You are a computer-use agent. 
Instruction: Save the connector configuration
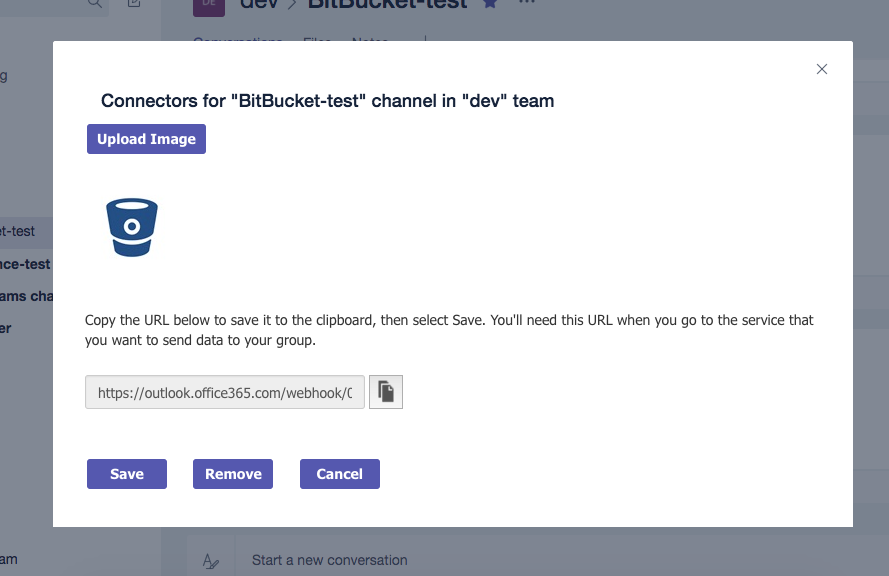pos(127,474)
